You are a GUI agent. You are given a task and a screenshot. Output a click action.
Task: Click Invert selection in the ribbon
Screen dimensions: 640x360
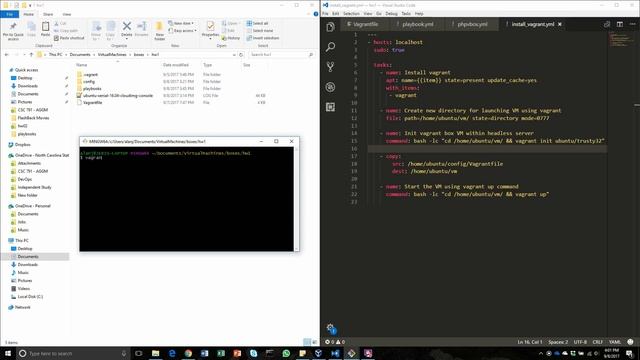pos(263,38)
